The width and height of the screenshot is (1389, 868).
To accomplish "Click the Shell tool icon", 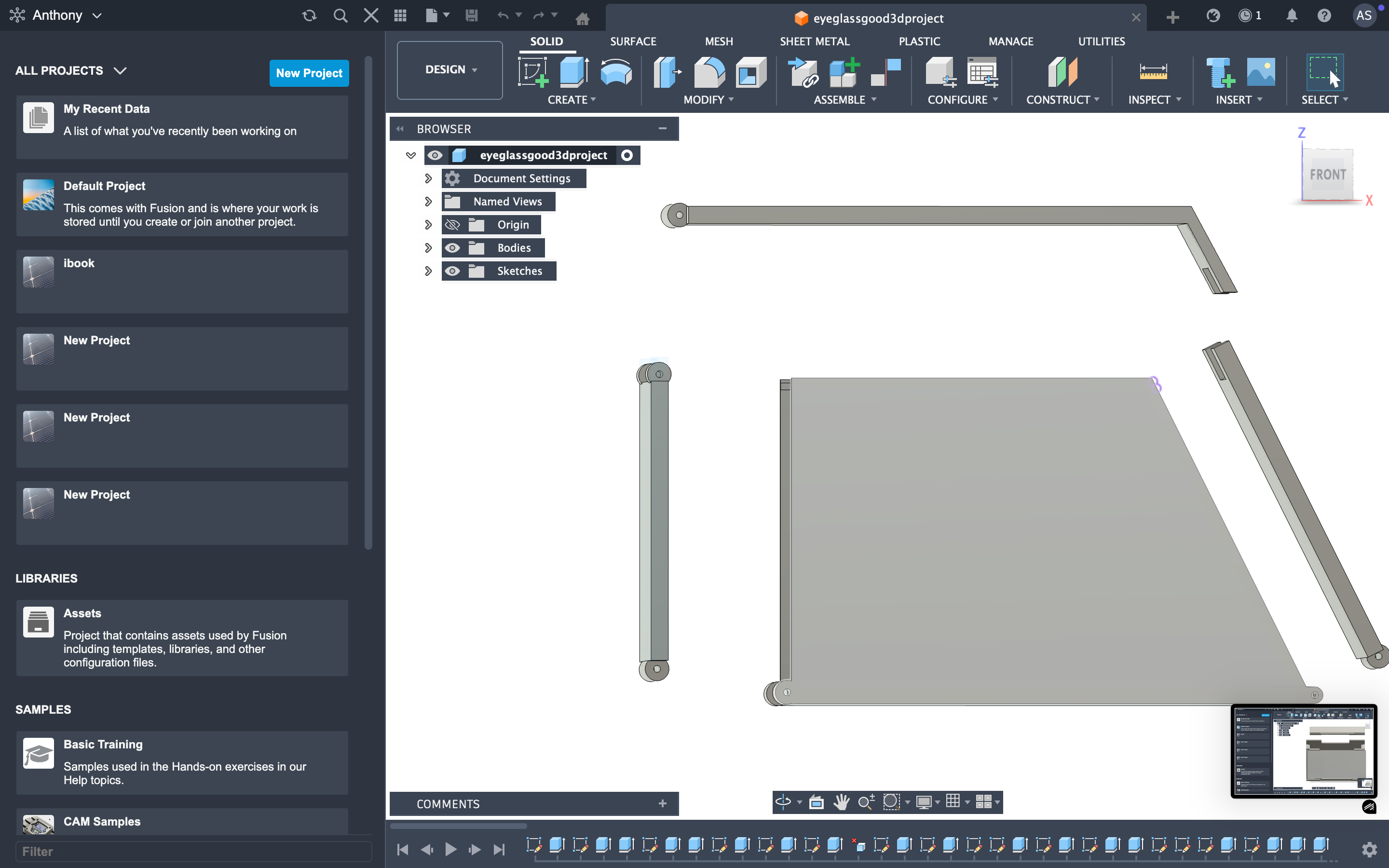I will click(x=750, y=72).
